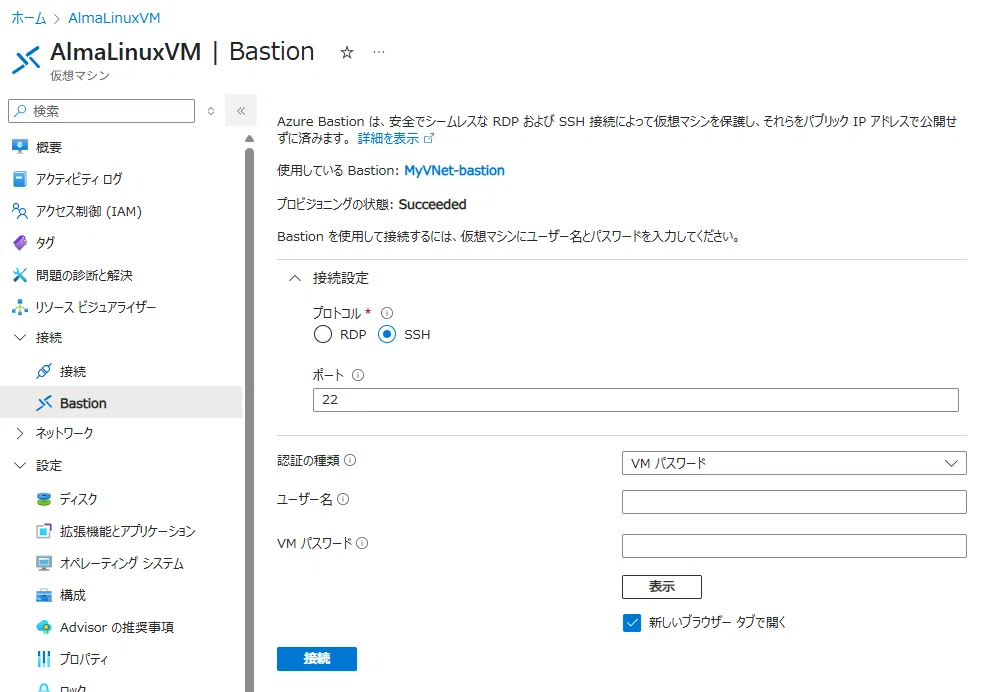
Task: Click the 構成 toolbox icon
Action: (x=44, y=595)
